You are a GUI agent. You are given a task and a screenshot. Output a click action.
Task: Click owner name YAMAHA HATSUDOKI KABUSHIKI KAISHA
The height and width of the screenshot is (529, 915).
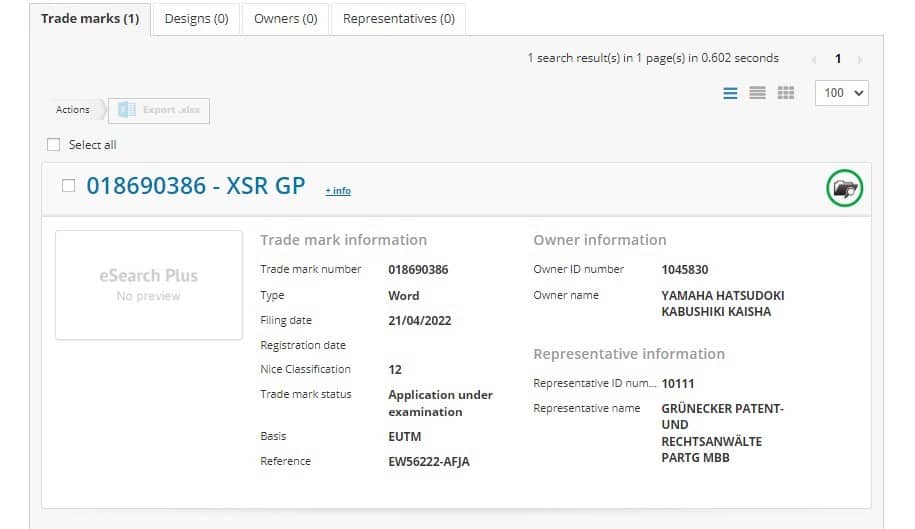tap(722, 303)
